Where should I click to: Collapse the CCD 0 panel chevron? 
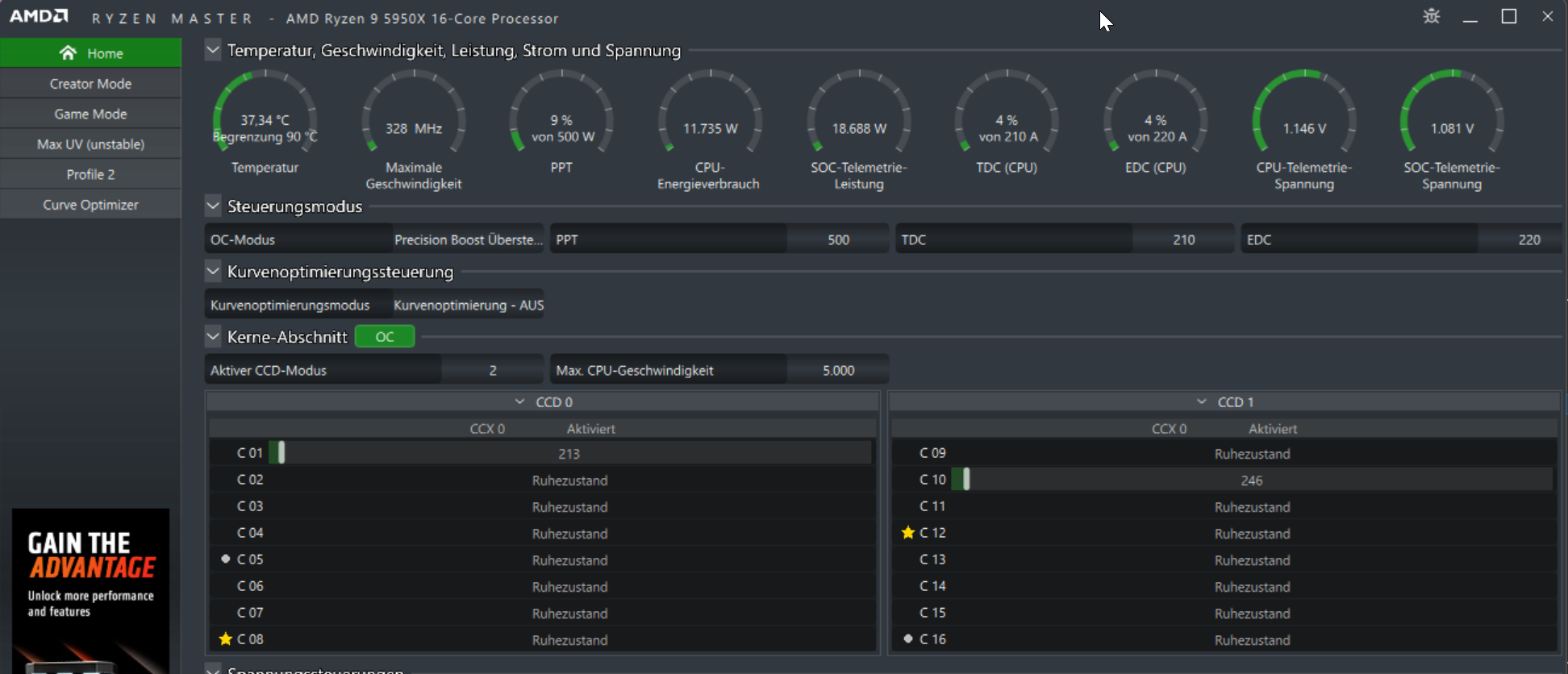pos(519,401)
